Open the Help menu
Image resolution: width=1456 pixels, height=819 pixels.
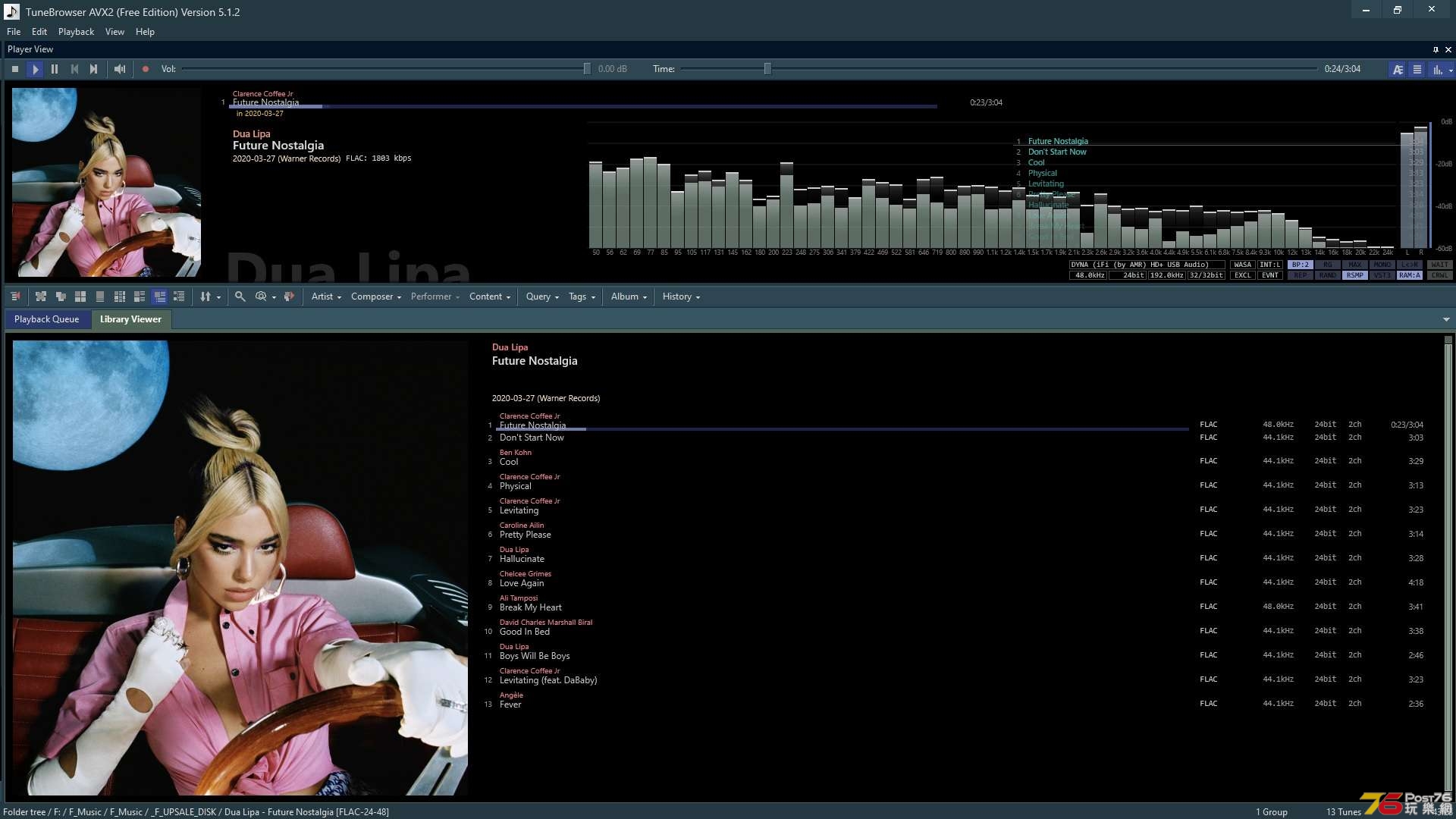pos(145,32)
